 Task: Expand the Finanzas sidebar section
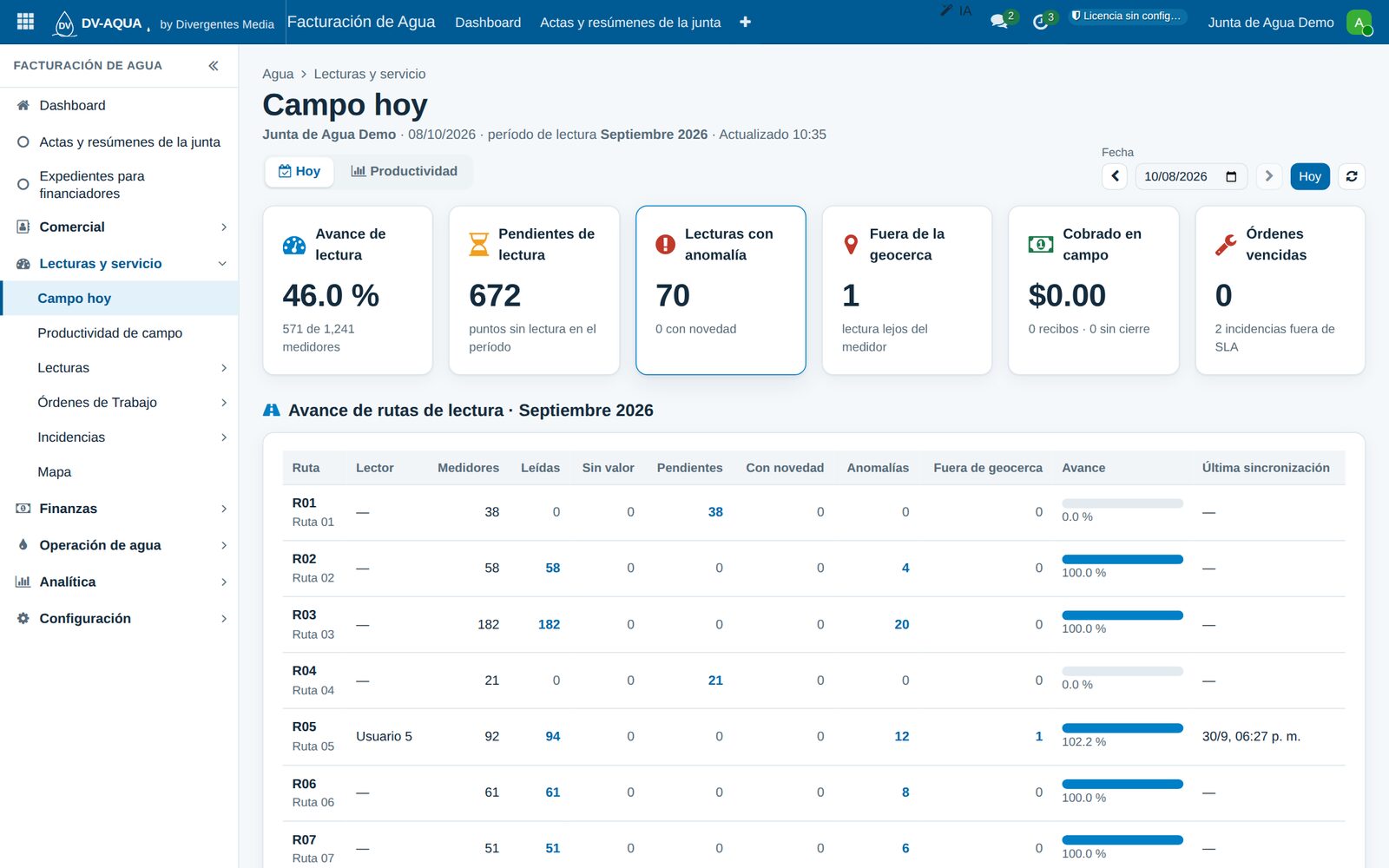tap(119, 508)
